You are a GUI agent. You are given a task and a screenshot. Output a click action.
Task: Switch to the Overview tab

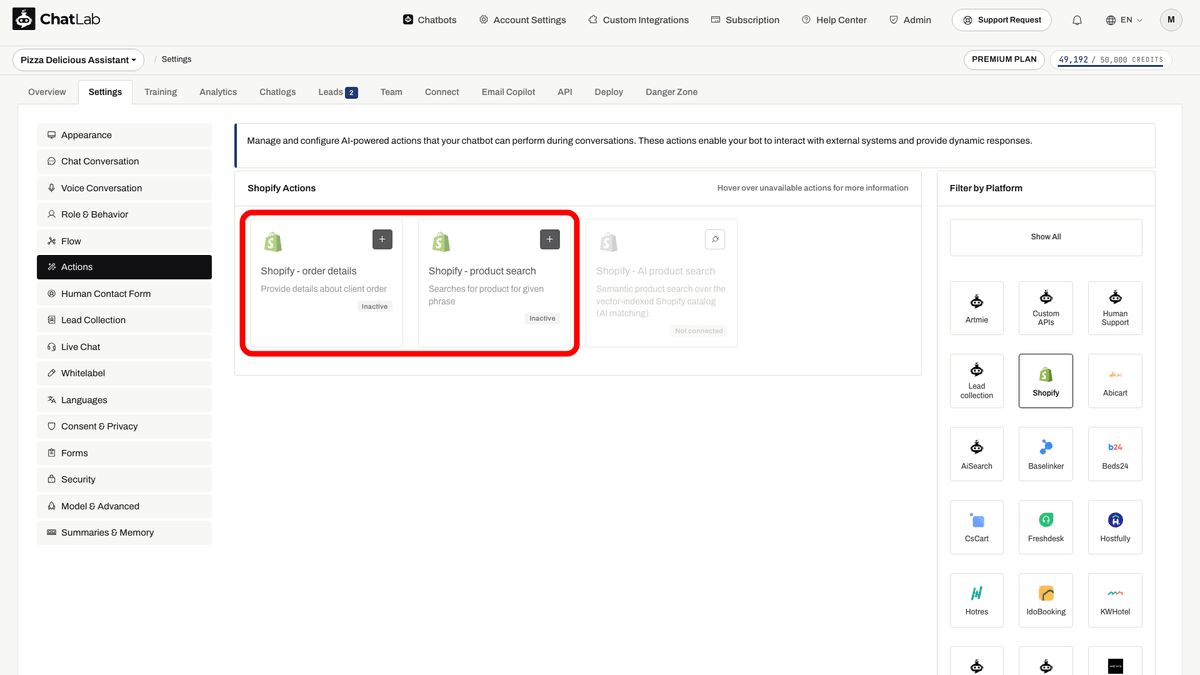(47, 92)
